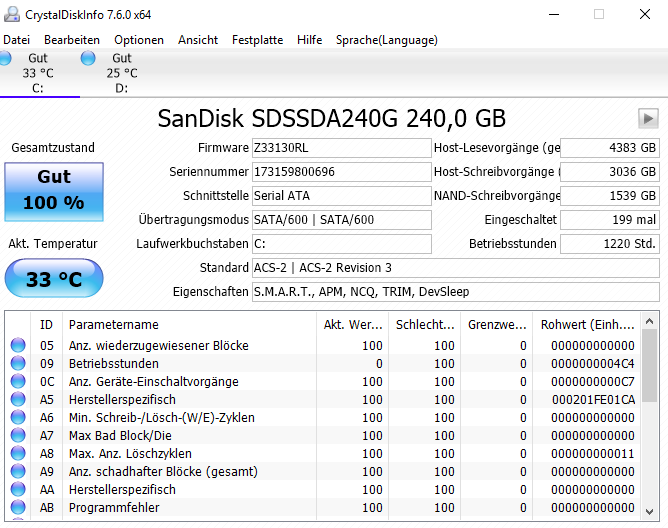Click raw value 0000000000C7

point(593,381)
